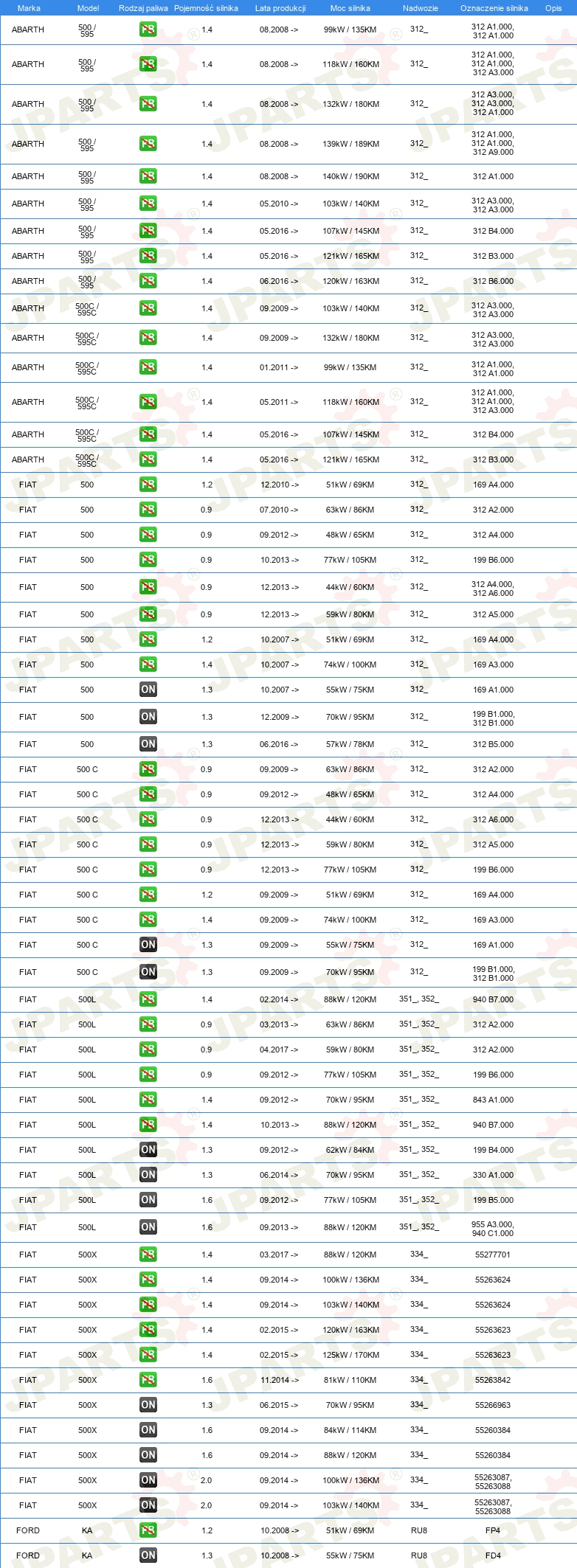Select engine codes '955 A3.000, 940 C1.000'

493,1228
